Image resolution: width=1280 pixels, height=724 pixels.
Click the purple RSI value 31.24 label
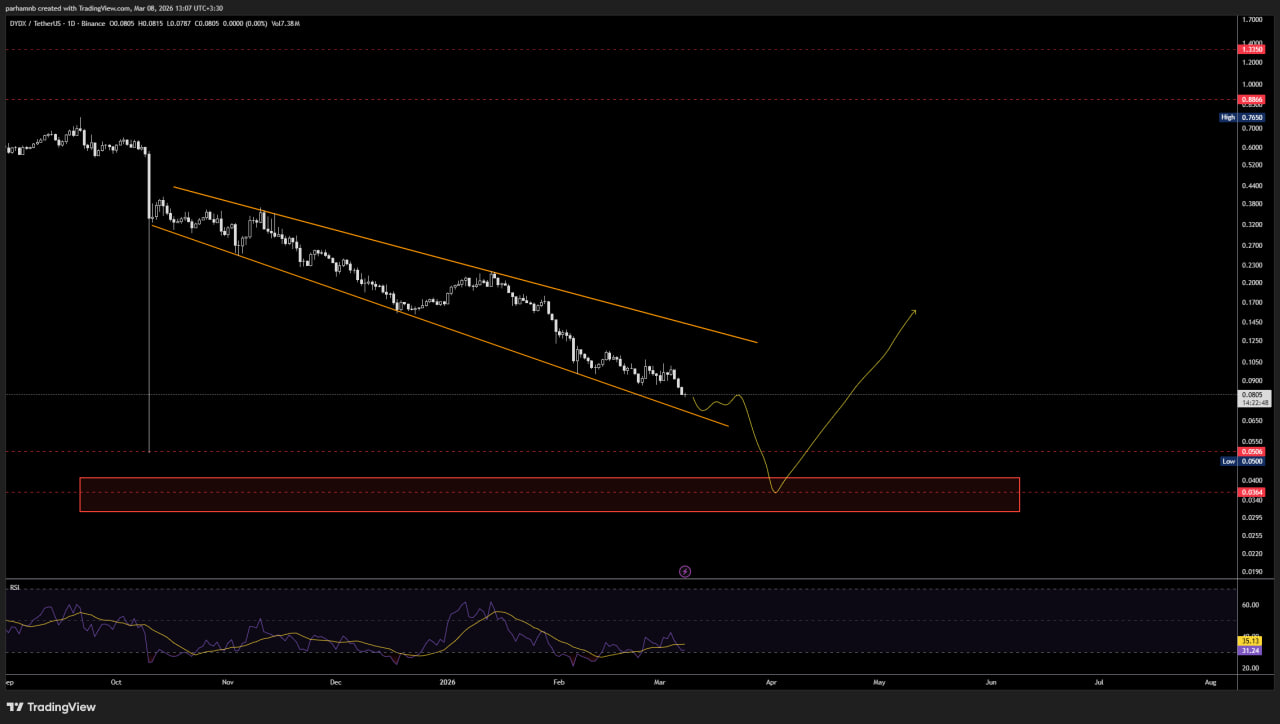pyautogui.click(x=1250, y=650)
